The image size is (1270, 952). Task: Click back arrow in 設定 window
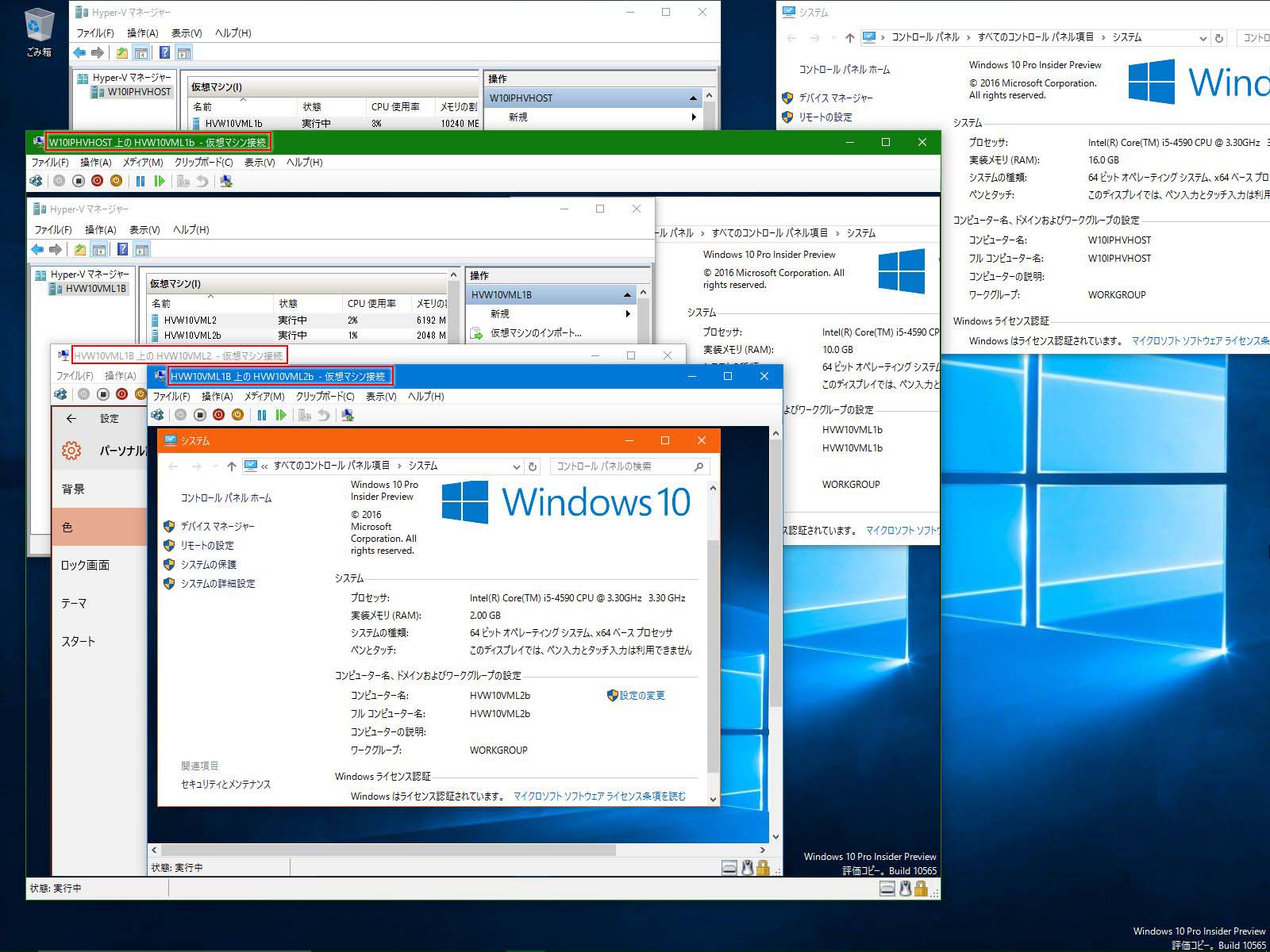(x=71, y=418)
